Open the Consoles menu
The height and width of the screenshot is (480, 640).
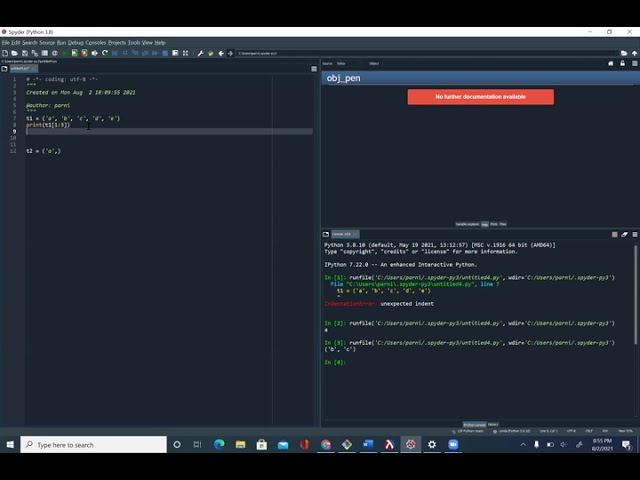point(96,42)
